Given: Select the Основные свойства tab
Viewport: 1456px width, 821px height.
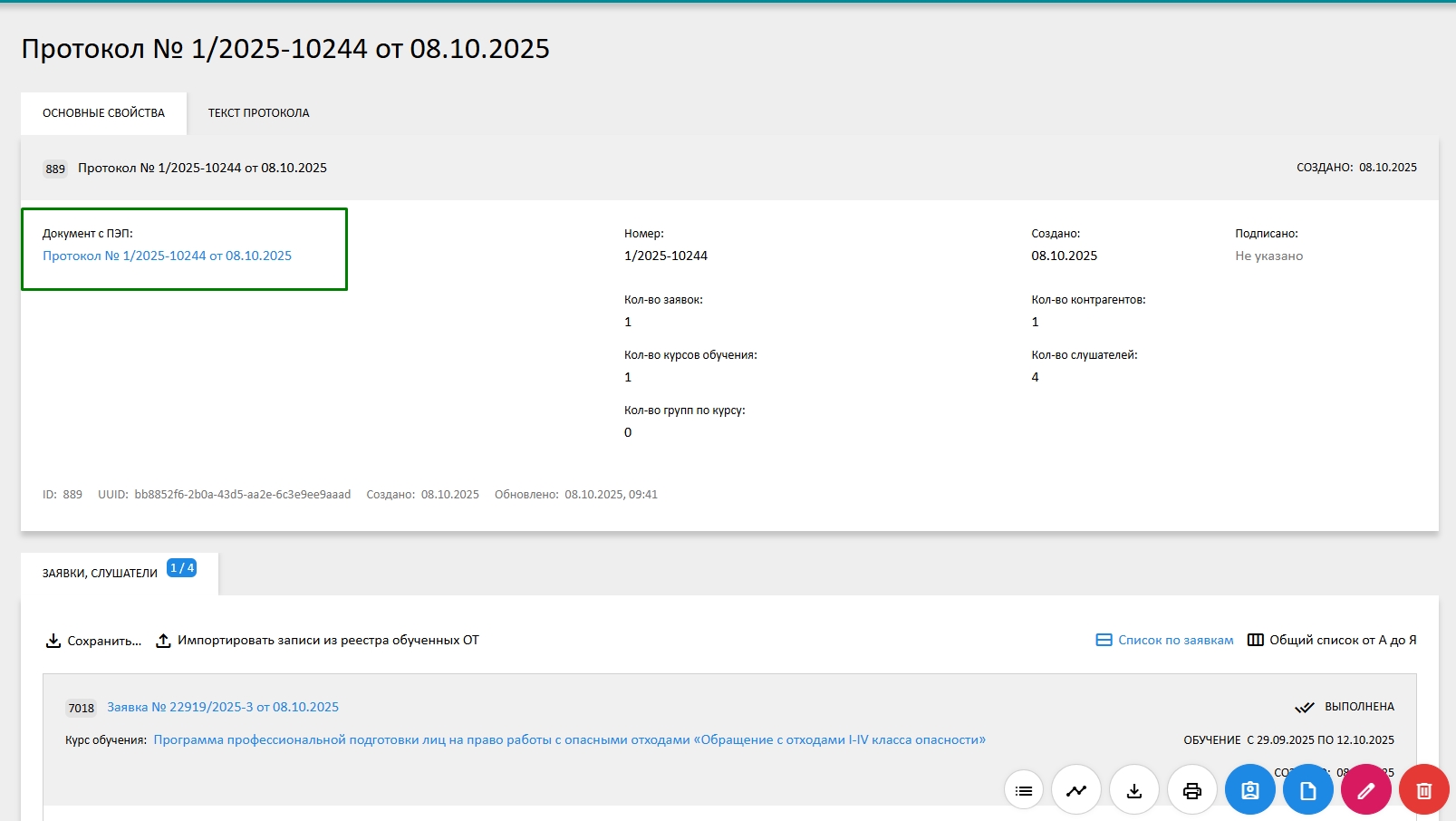Looking at the screenshot, I should [x=103, y=113].
